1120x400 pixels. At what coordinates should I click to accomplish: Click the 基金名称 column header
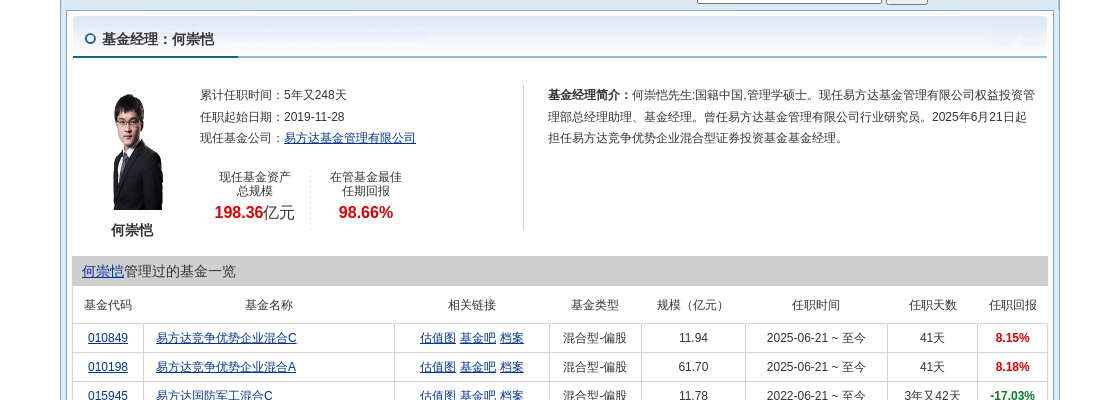pos(269,305)
